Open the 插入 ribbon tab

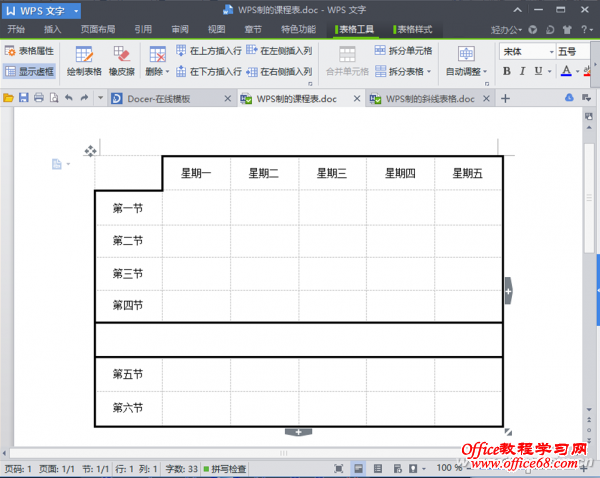click(52, 29)
